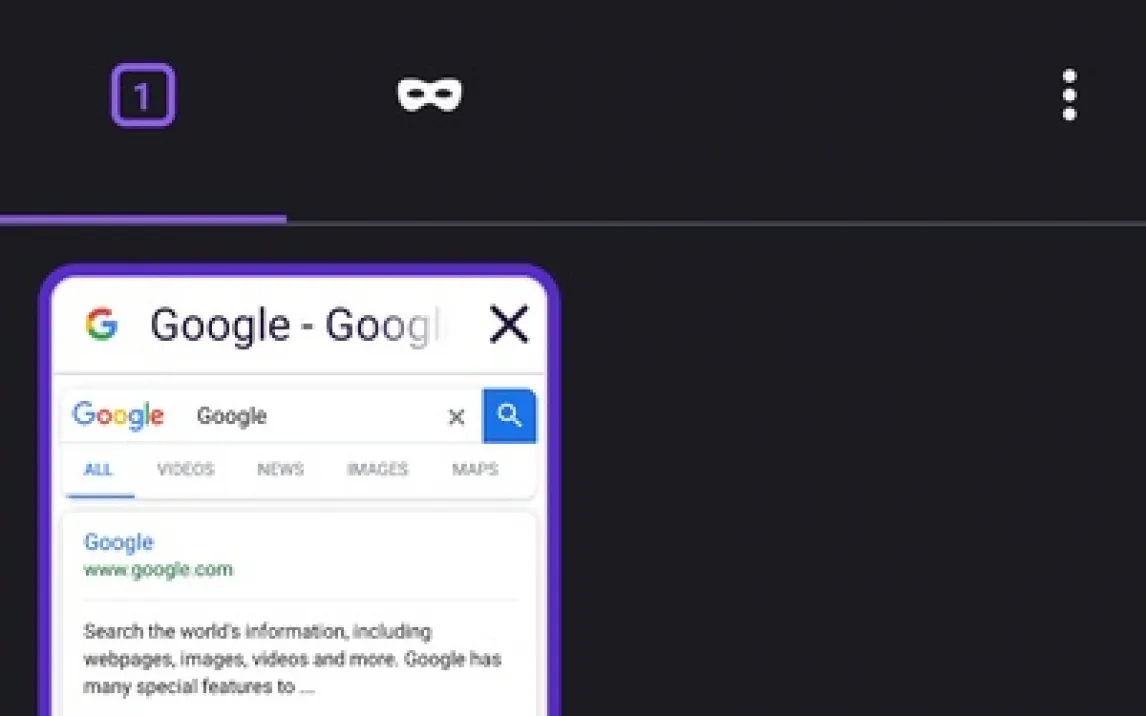The image size is (1146, 716).
Task: Click the blue magnifier search button
Action: (x=509, y=416)
